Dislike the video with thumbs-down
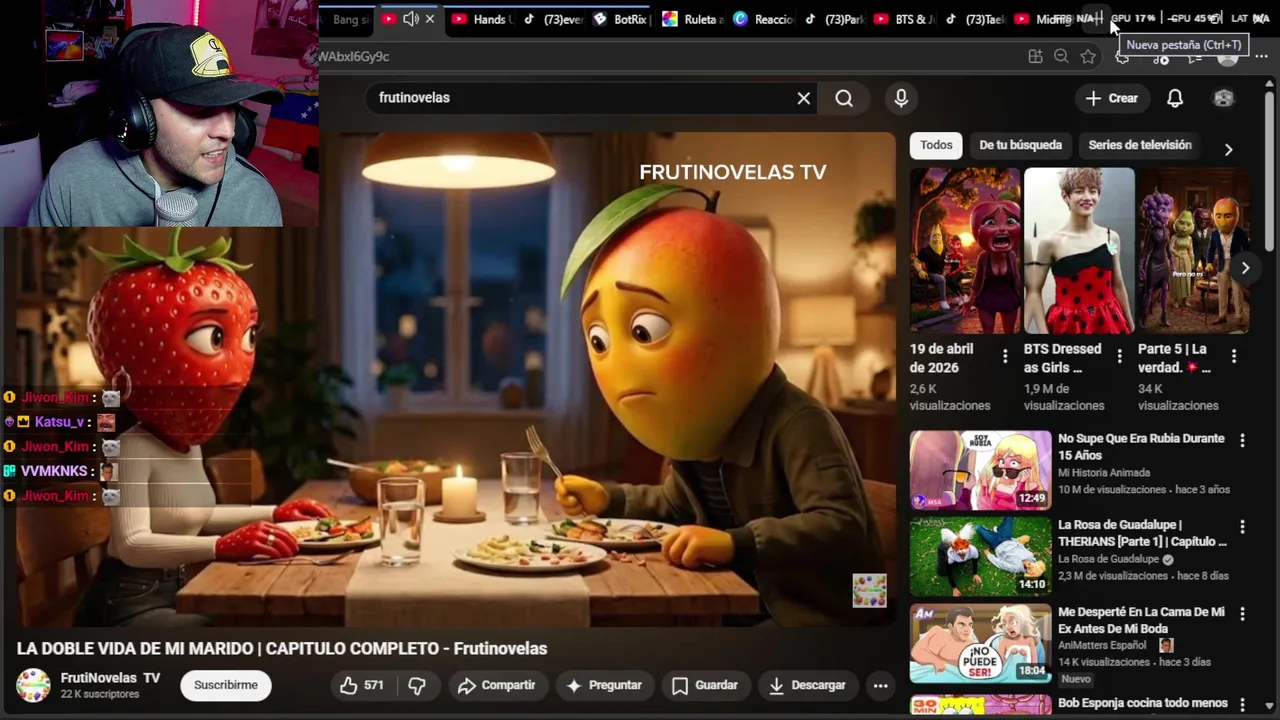 tap(417, 685)
